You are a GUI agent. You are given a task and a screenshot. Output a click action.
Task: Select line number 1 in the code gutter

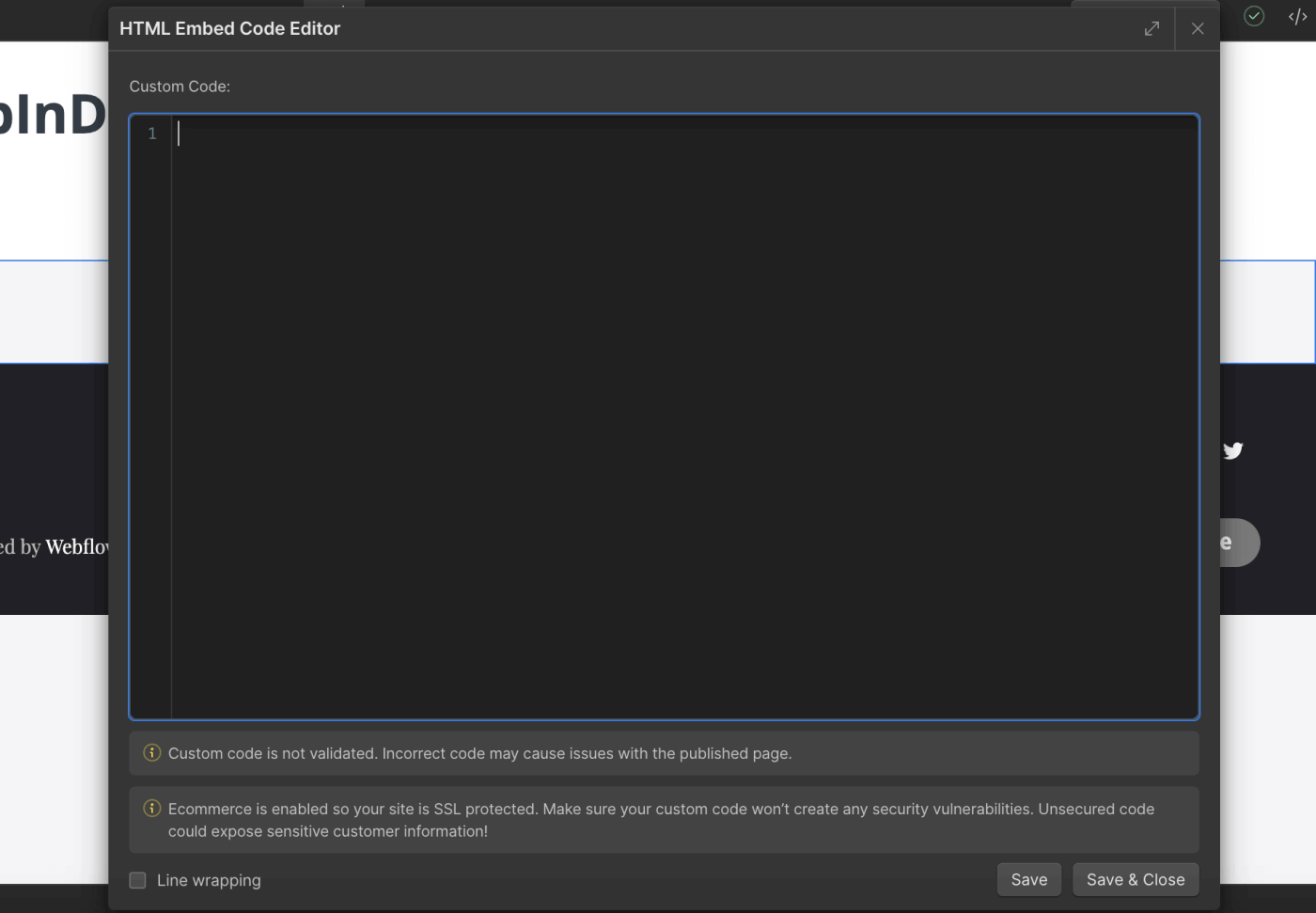coord(152,134)
